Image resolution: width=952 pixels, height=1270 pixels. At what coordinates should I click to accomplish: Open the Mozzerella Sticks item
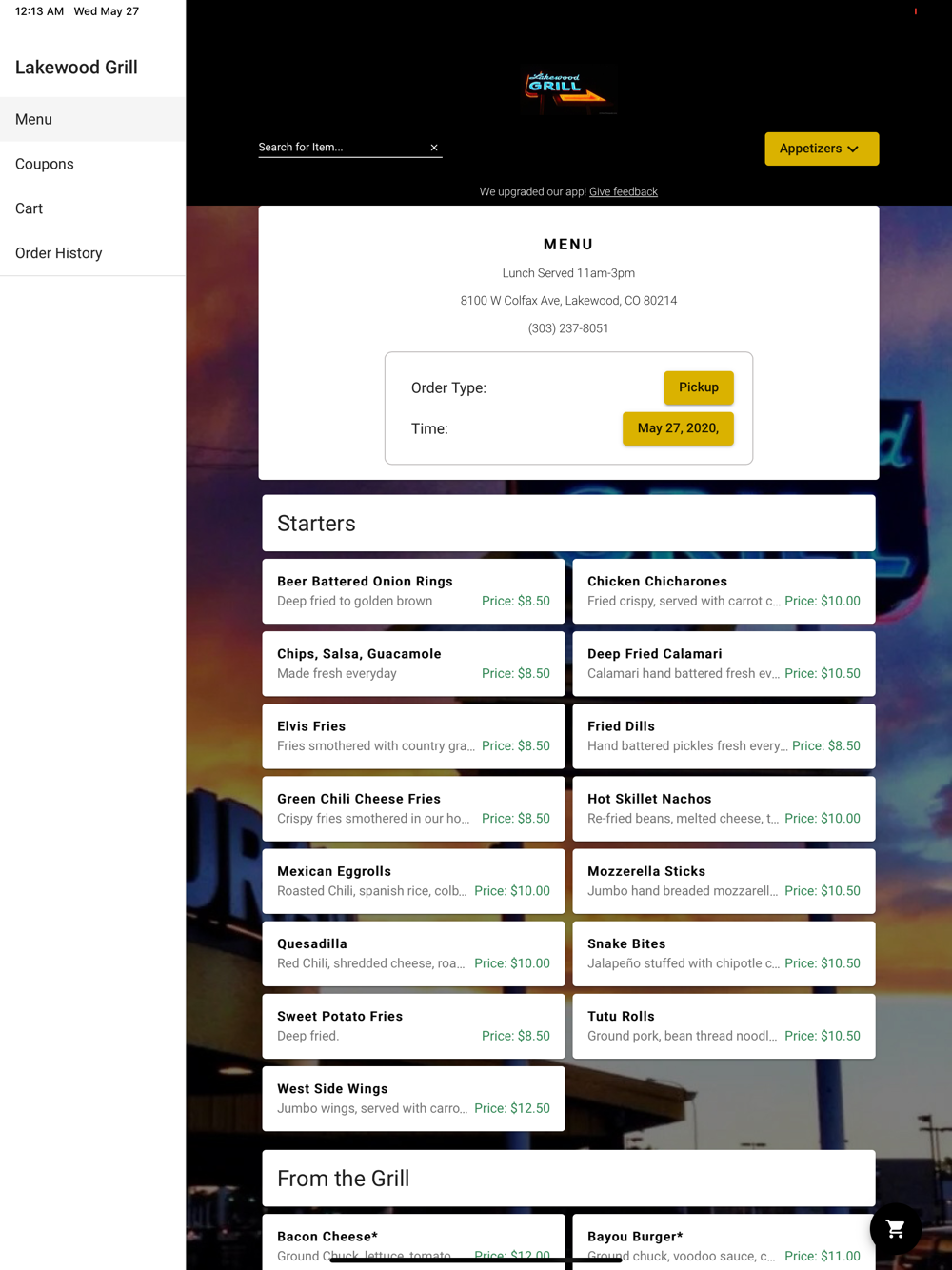coord(724,881)
